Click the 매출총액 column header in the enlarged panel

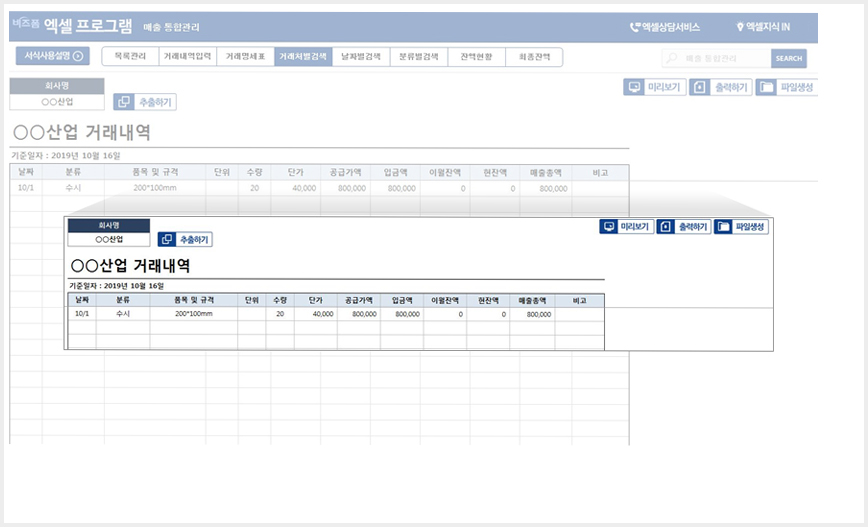point(532,300)
